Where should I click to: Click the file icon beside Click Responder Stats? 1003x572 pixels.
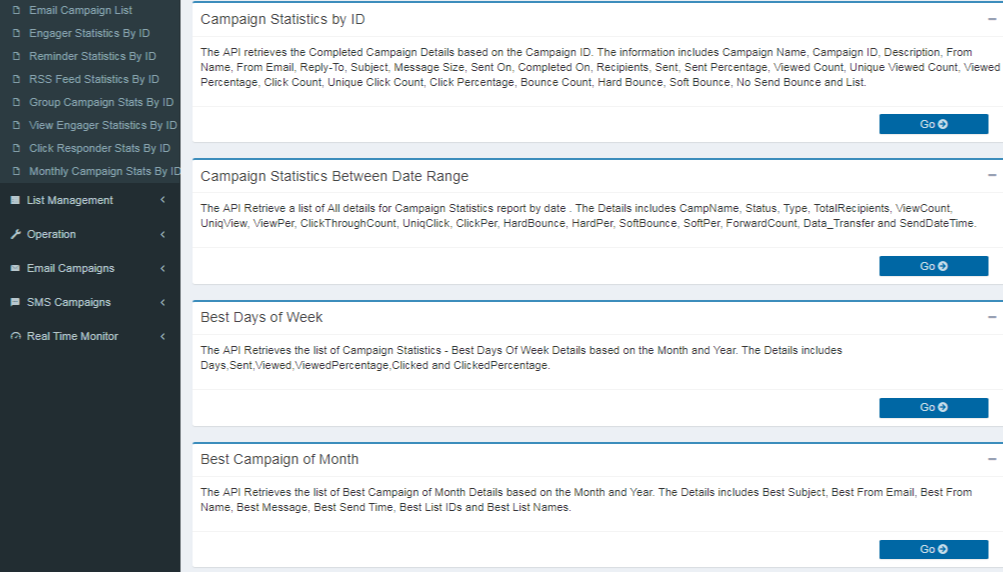point(16,148)
